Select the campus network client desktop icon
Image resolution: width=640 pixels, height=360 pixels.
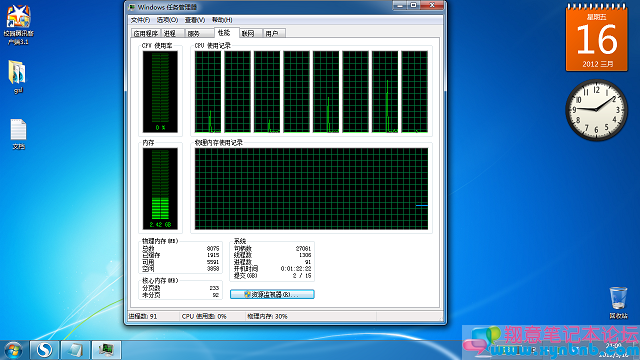pyautogui.click(x=18, y=25)
